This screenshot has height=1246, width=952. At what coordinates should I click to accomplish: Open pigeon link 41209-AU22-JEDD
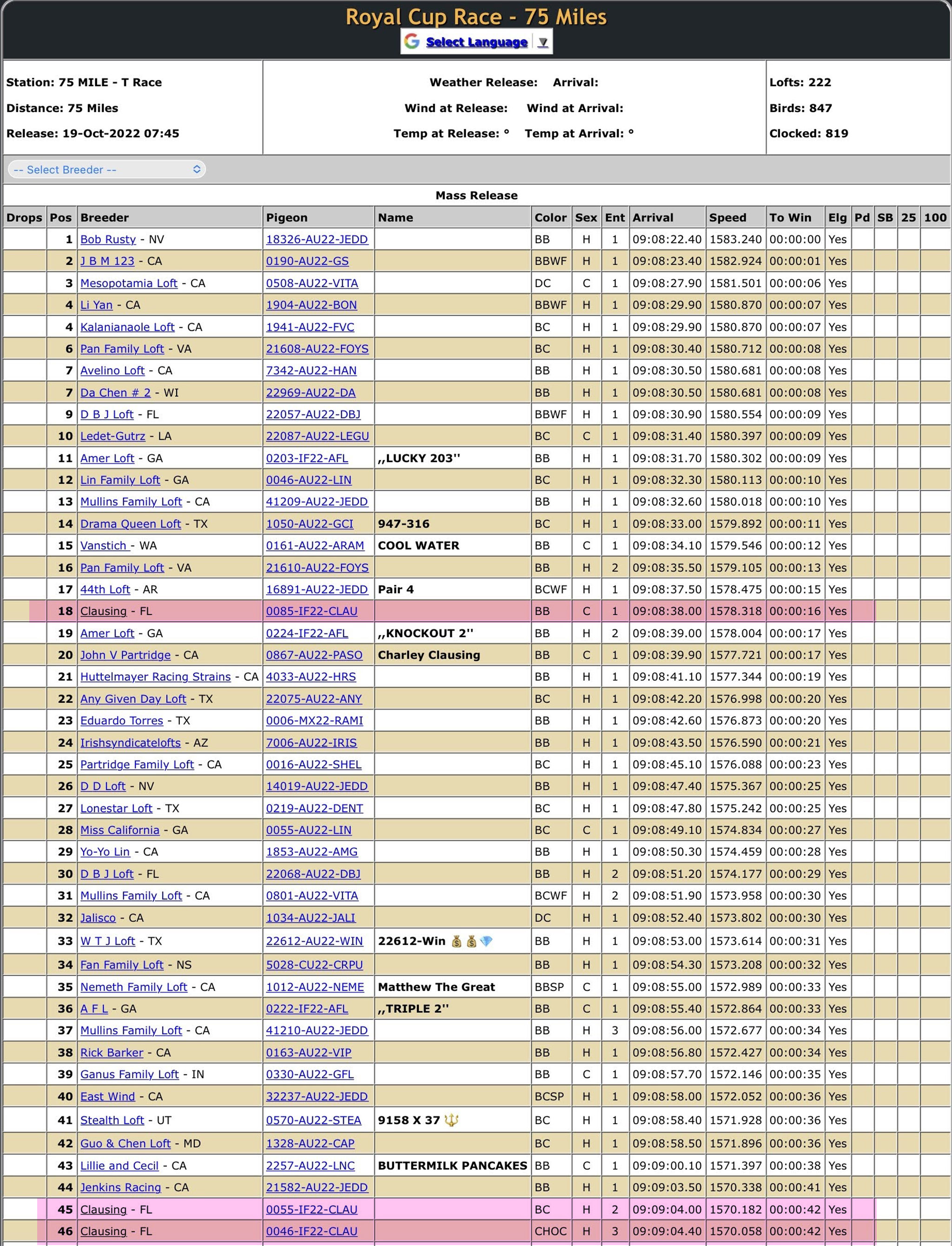[317, 502]
